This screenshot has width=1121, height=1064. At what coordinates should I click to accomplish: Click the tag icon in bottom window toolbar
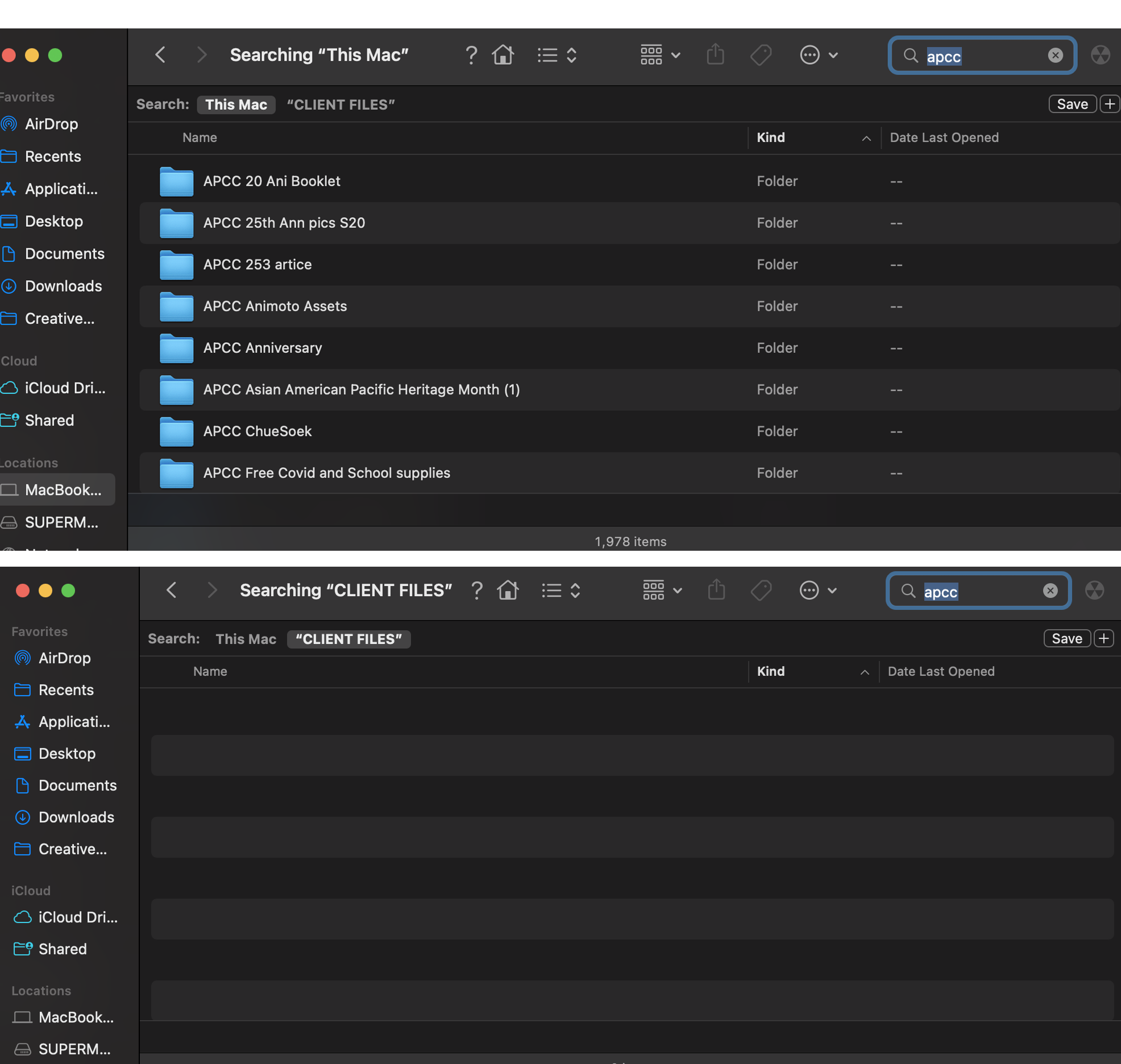pos(761,591)
